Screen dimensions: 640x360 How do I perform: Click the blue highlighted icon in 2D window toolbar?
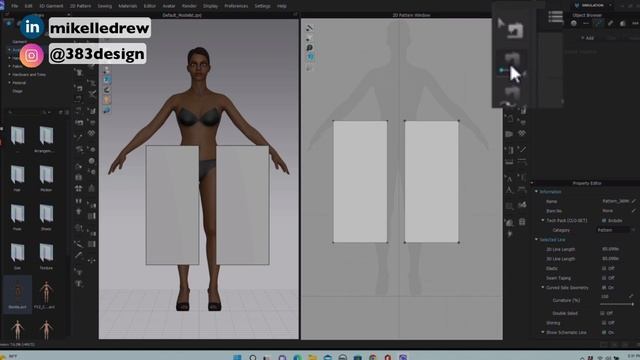point(310,57)
